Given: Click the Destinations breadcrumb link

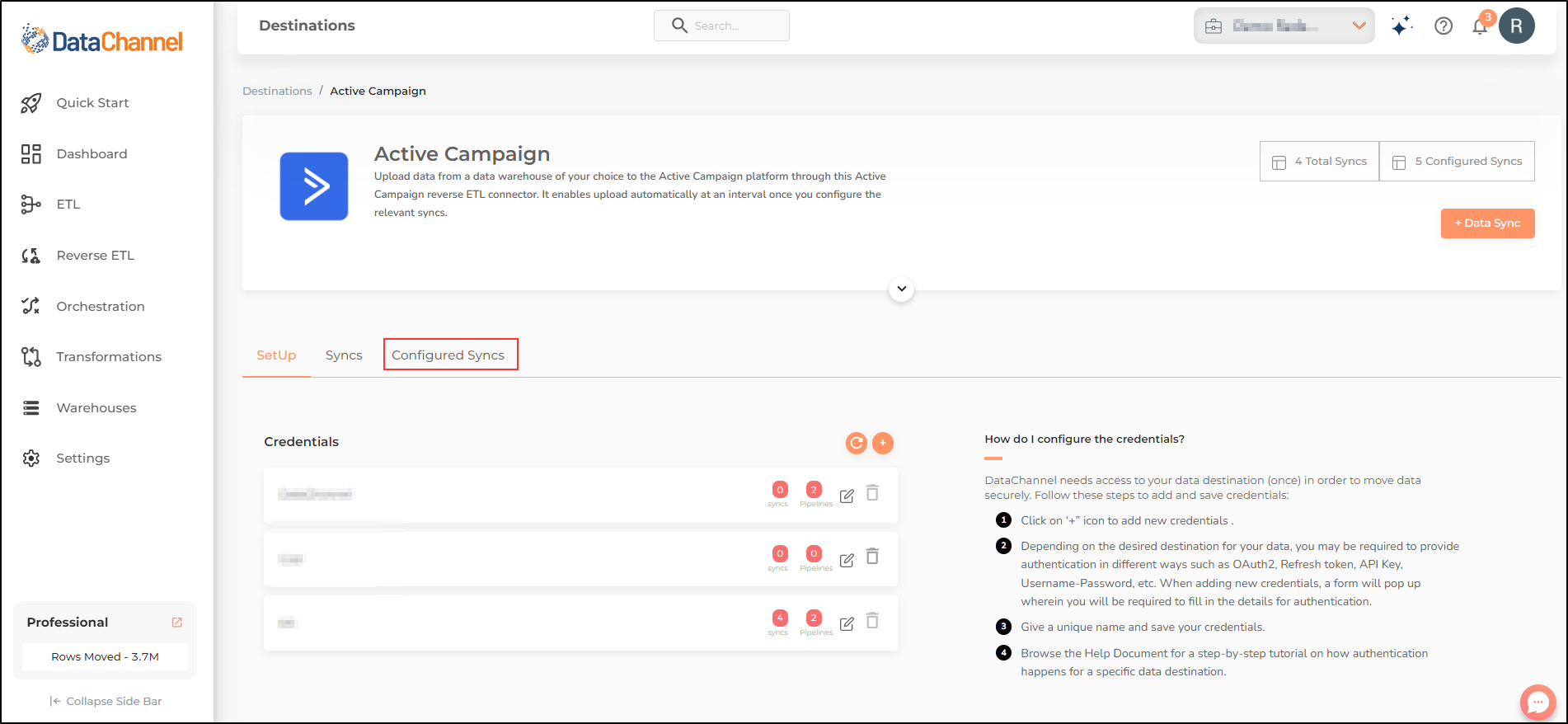Looking at the screenshot, I should click(x=277, y=92).
